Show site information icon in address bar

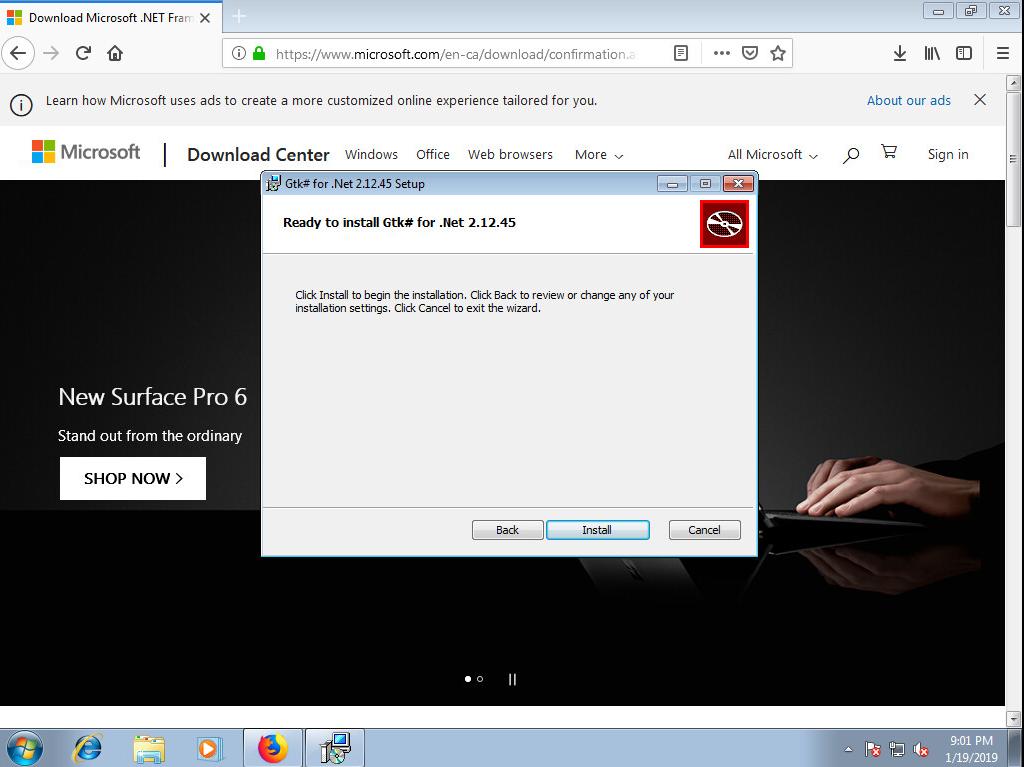[239, 54]
